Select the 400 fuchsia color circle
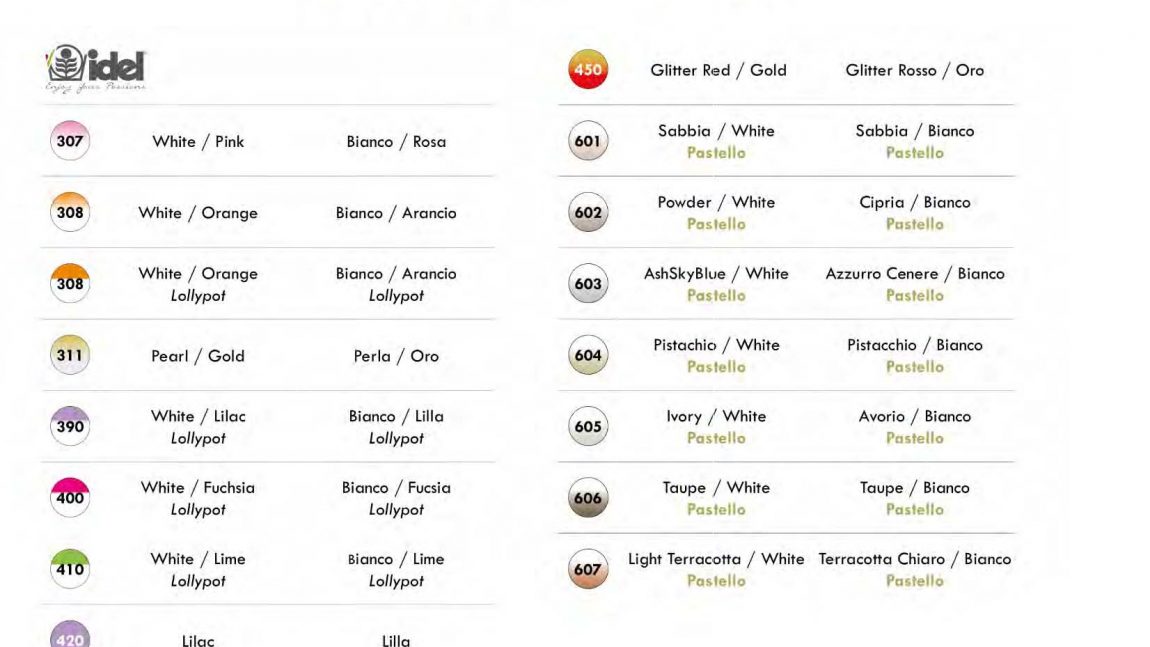Image resolution: width=1150 pixels, height=647 pixels. click(x=70, y=497)
